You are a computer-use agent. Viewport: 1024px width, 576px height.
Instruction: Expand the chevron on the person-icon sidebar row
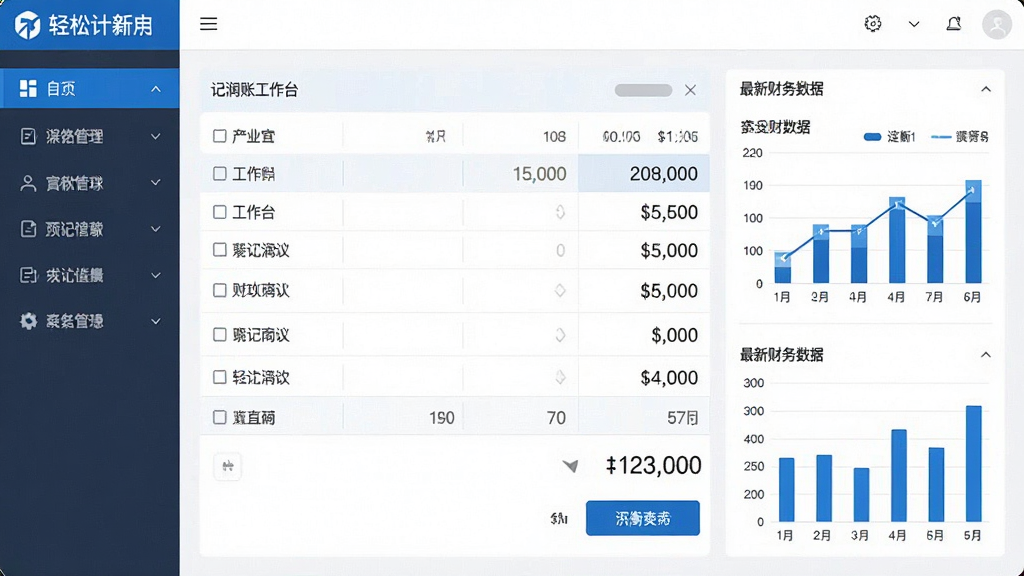point(155,183)
